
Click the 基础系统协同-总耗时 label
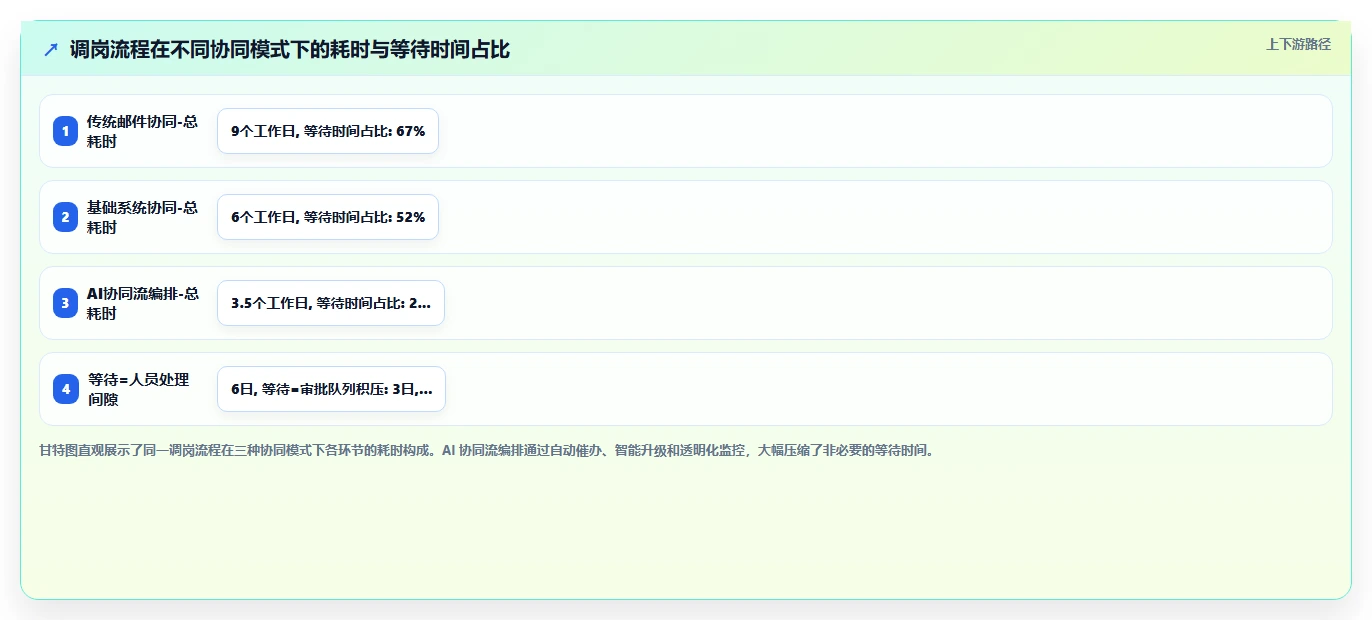tap(142, 217)
